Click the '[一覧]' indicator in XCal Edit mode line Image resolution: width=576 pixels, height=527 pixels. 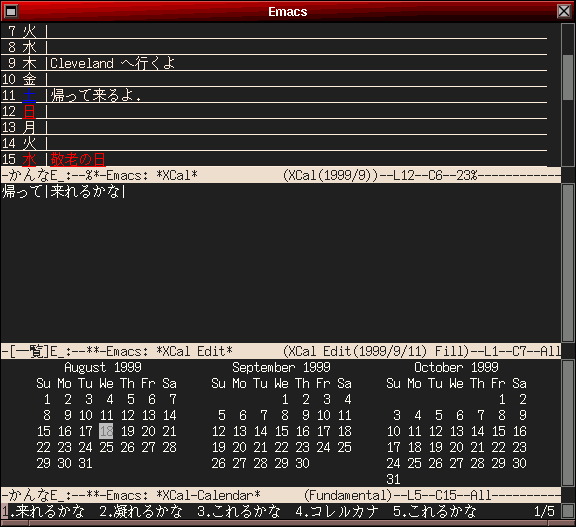pyautogui.click(x=29, y=351)
